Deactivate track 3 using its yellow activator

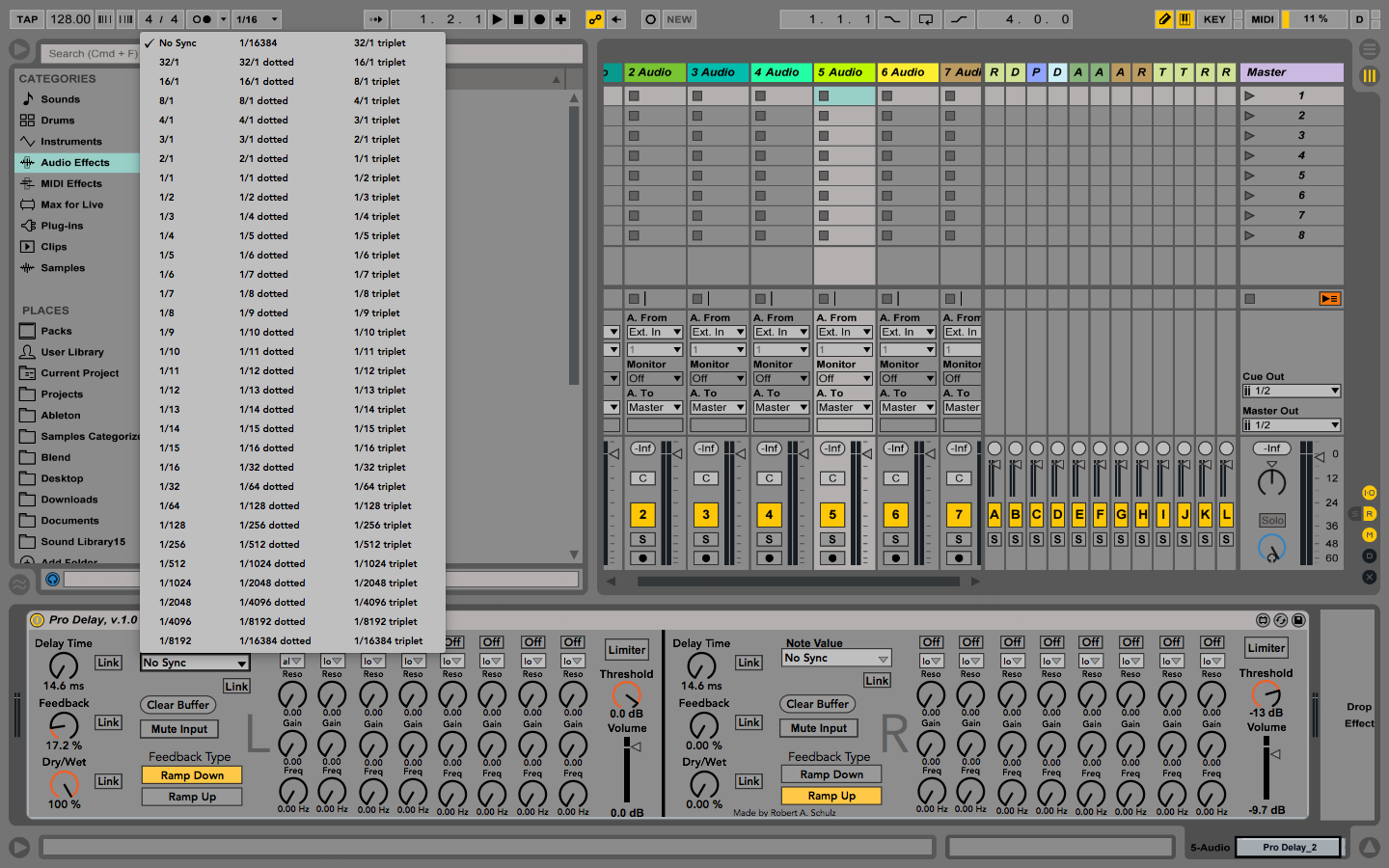click(x=706, y=515)
